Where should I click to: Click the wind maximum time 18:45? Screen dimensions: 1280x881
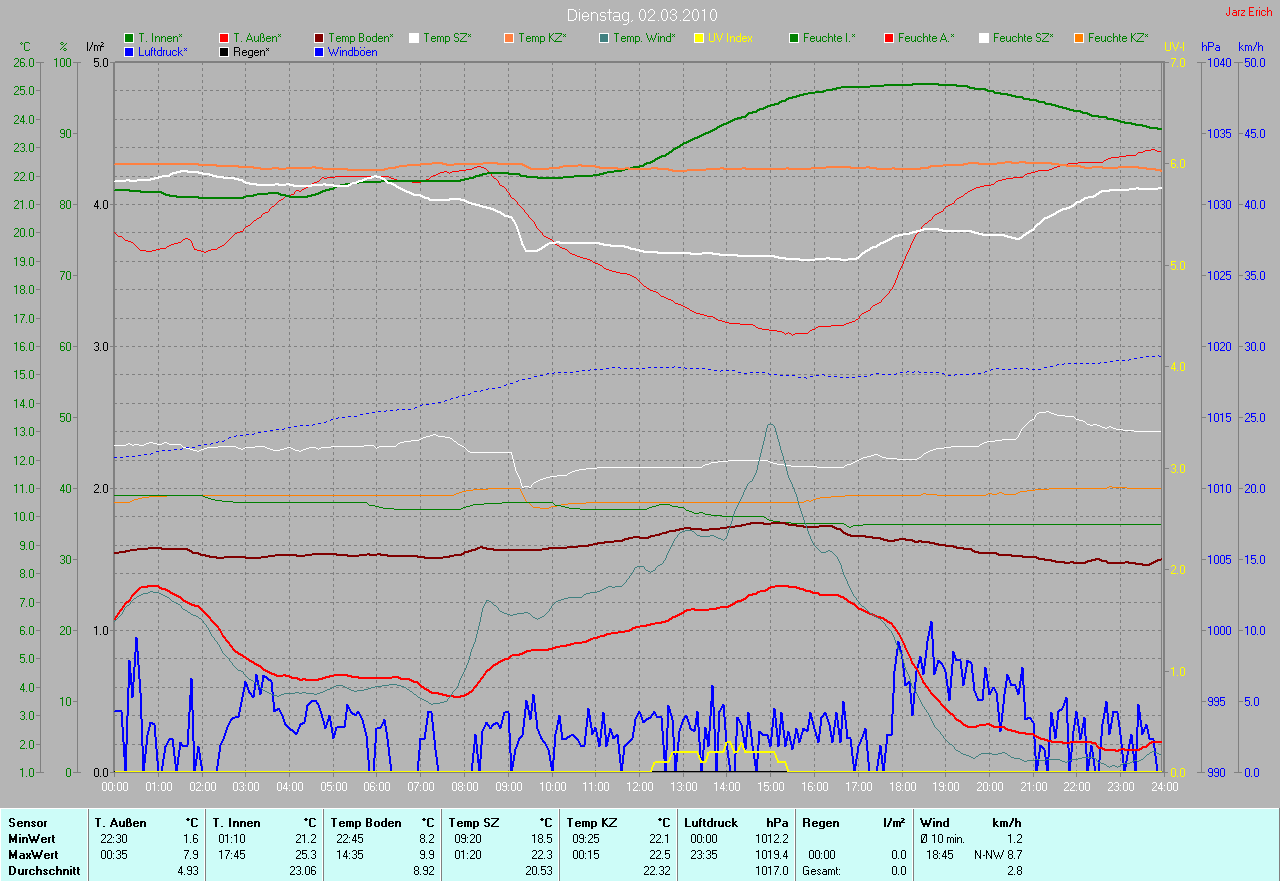[939, 855]
